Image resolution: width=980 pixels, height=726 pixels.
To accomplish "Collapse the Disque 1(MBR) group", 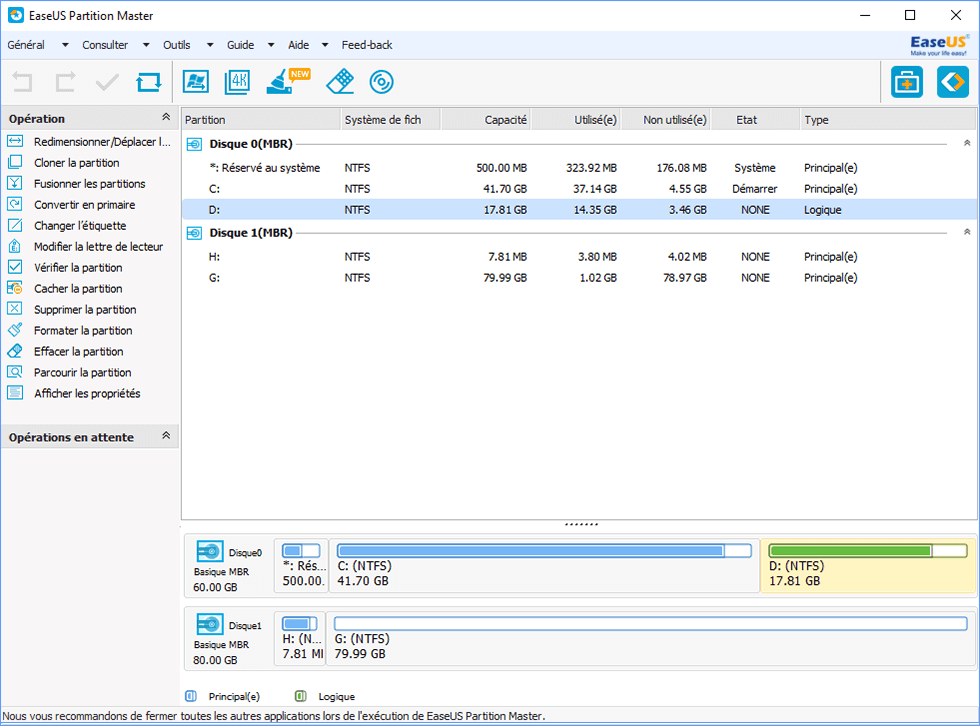I will coord(967,232).
